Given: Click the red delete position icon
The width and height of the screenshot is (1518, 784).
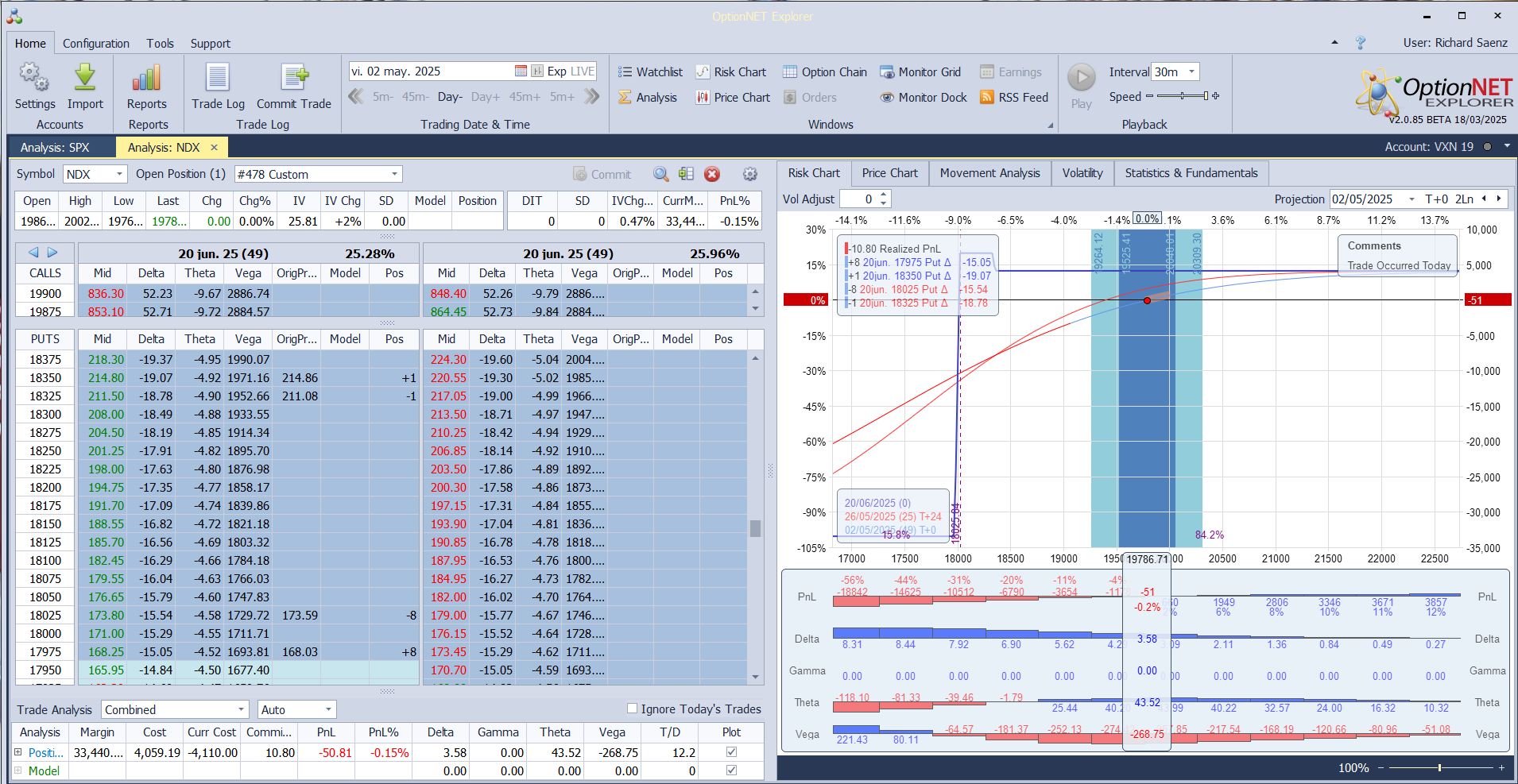Looking at the screenshot, I should (x=712, y=174).
